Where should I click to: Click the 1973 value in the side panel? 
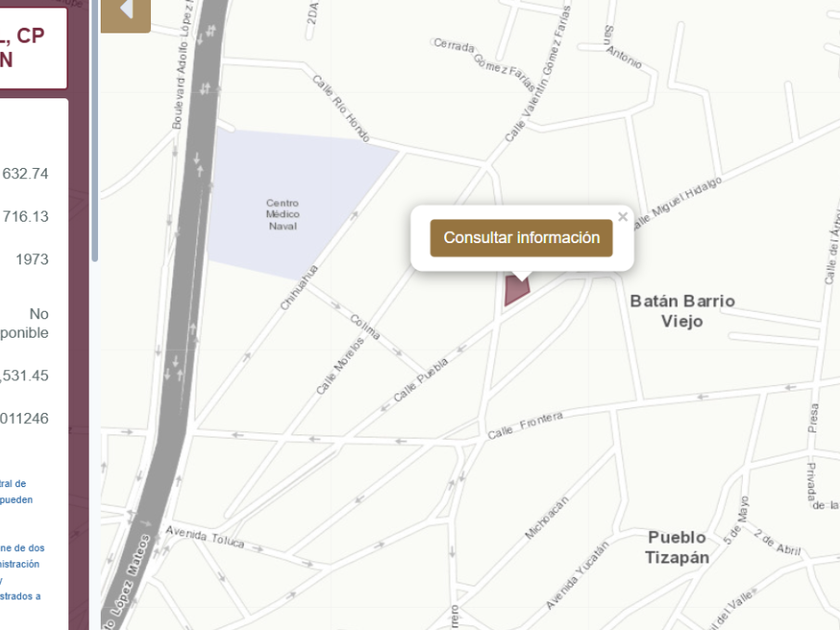point(32,259)
